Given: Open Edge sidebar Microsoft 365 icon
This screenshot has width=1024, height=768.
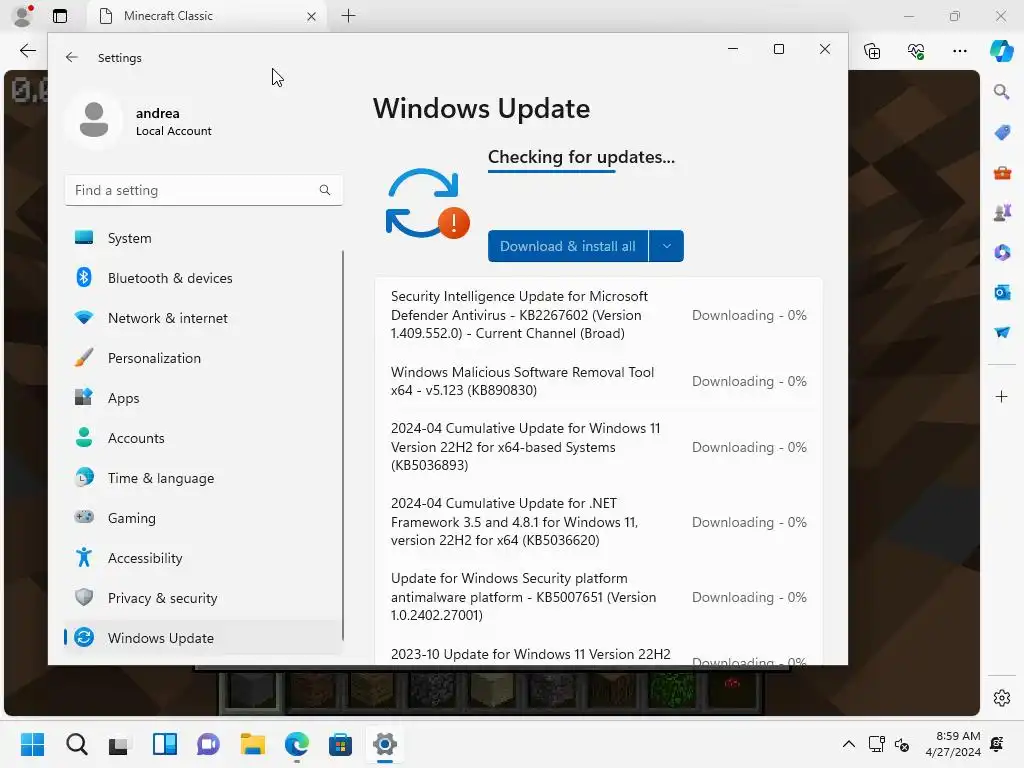Looking at the screenshot, I should (1002, 252).
